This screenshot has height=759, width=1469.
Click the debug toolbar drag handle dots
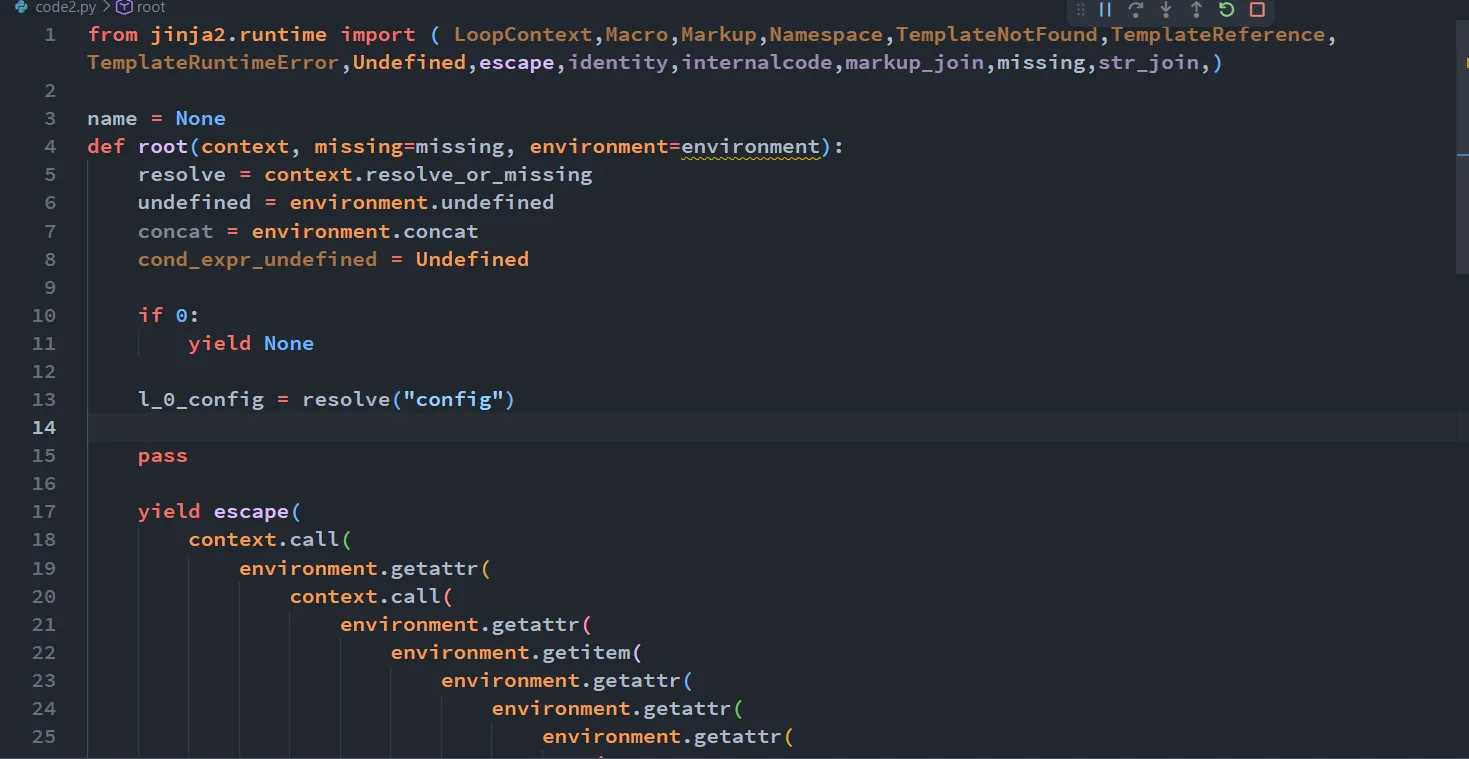tap(1080, 10)
